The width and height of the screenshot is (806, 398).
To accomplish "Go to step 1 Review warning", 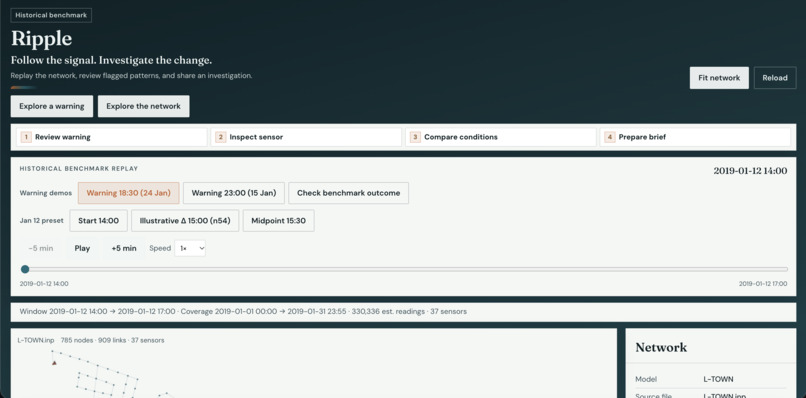I will [x=112, y=137].
